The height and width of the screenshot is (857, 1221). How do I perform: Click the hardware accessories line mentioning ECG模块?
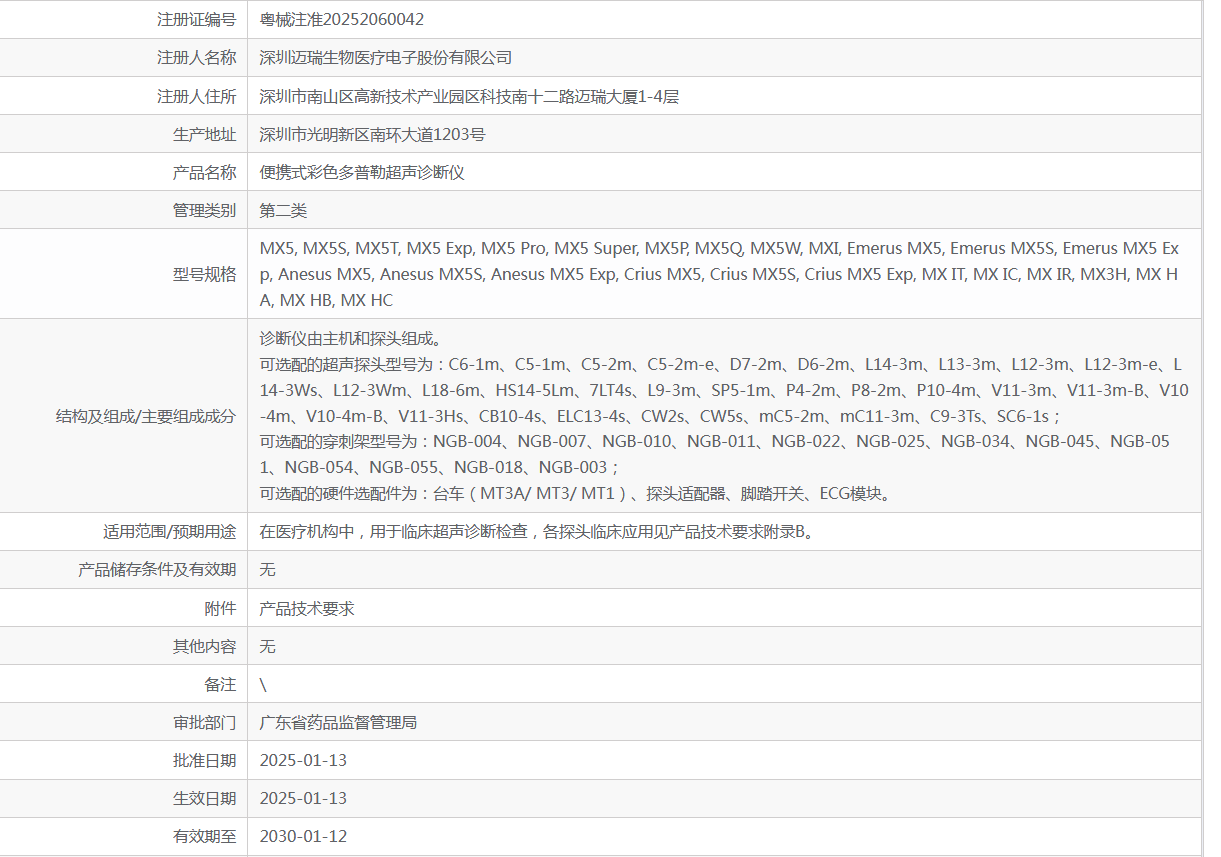click(575, 493)
